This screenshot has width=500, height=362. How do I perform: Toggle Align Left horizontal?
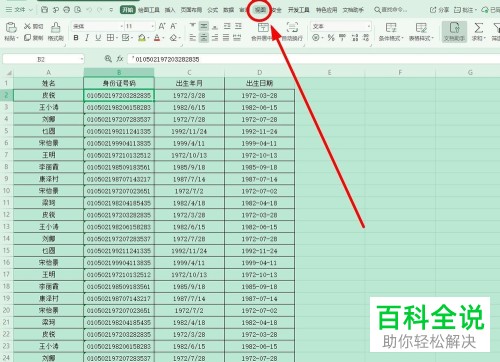point(192,38)
